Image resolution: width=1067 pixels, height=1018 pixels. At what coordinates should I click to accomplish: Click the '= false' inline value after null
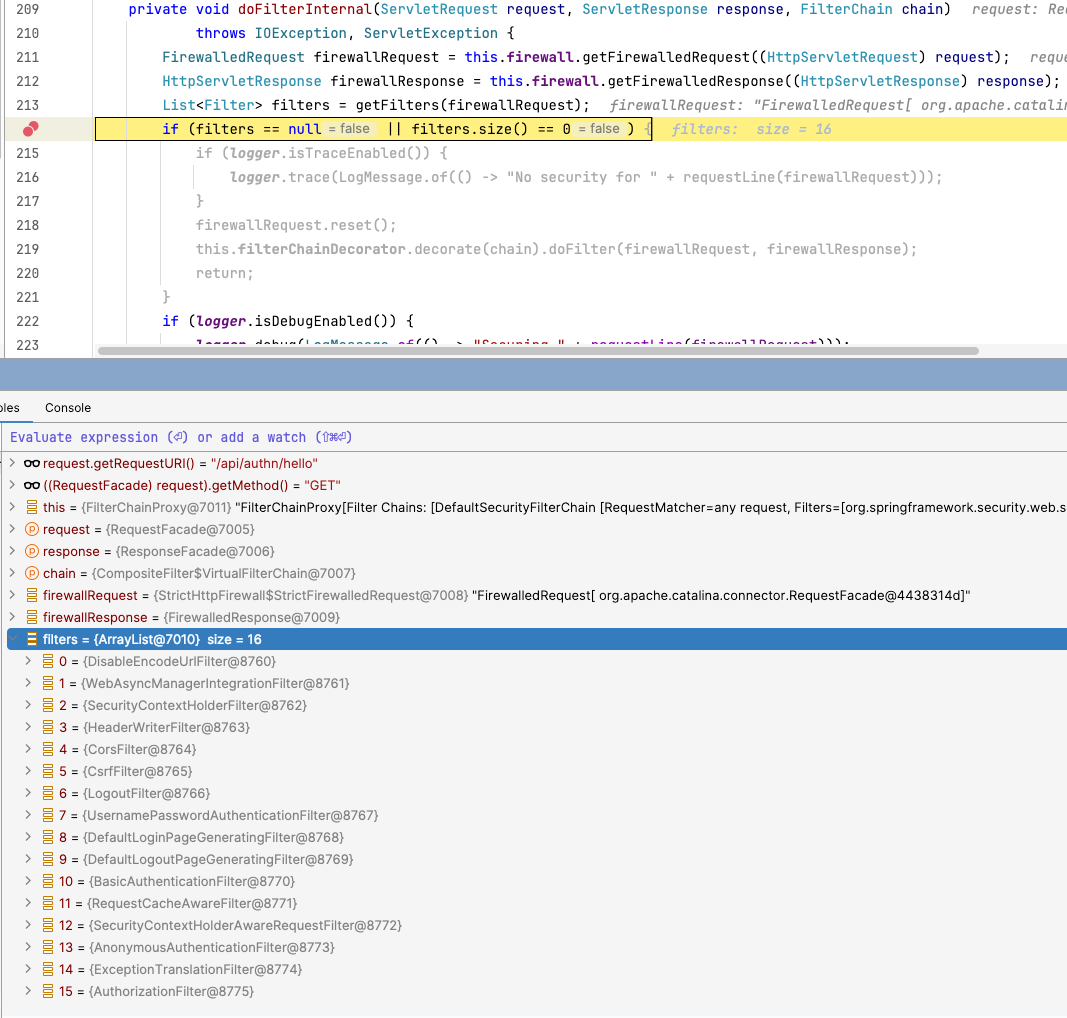(x=349, y=129)
